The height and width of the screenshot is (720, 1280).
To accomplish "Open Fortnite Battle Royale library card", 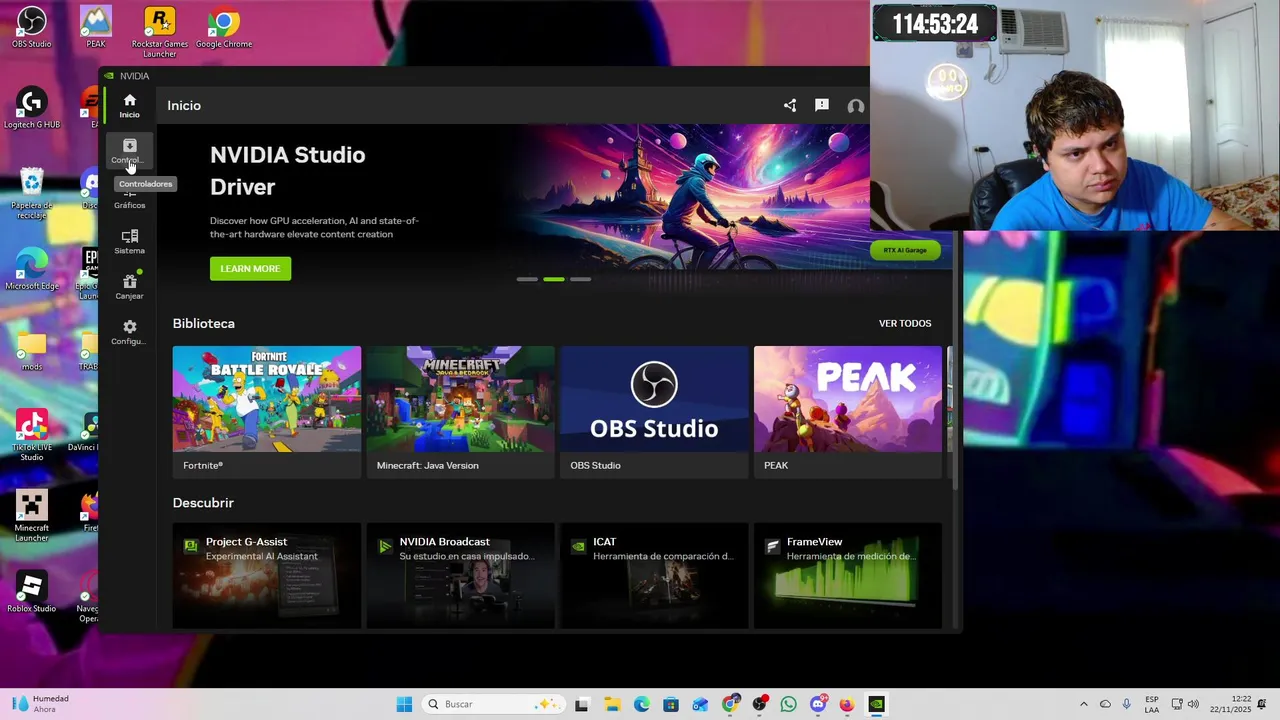I will pyautogui.click(x=267, y=412).
